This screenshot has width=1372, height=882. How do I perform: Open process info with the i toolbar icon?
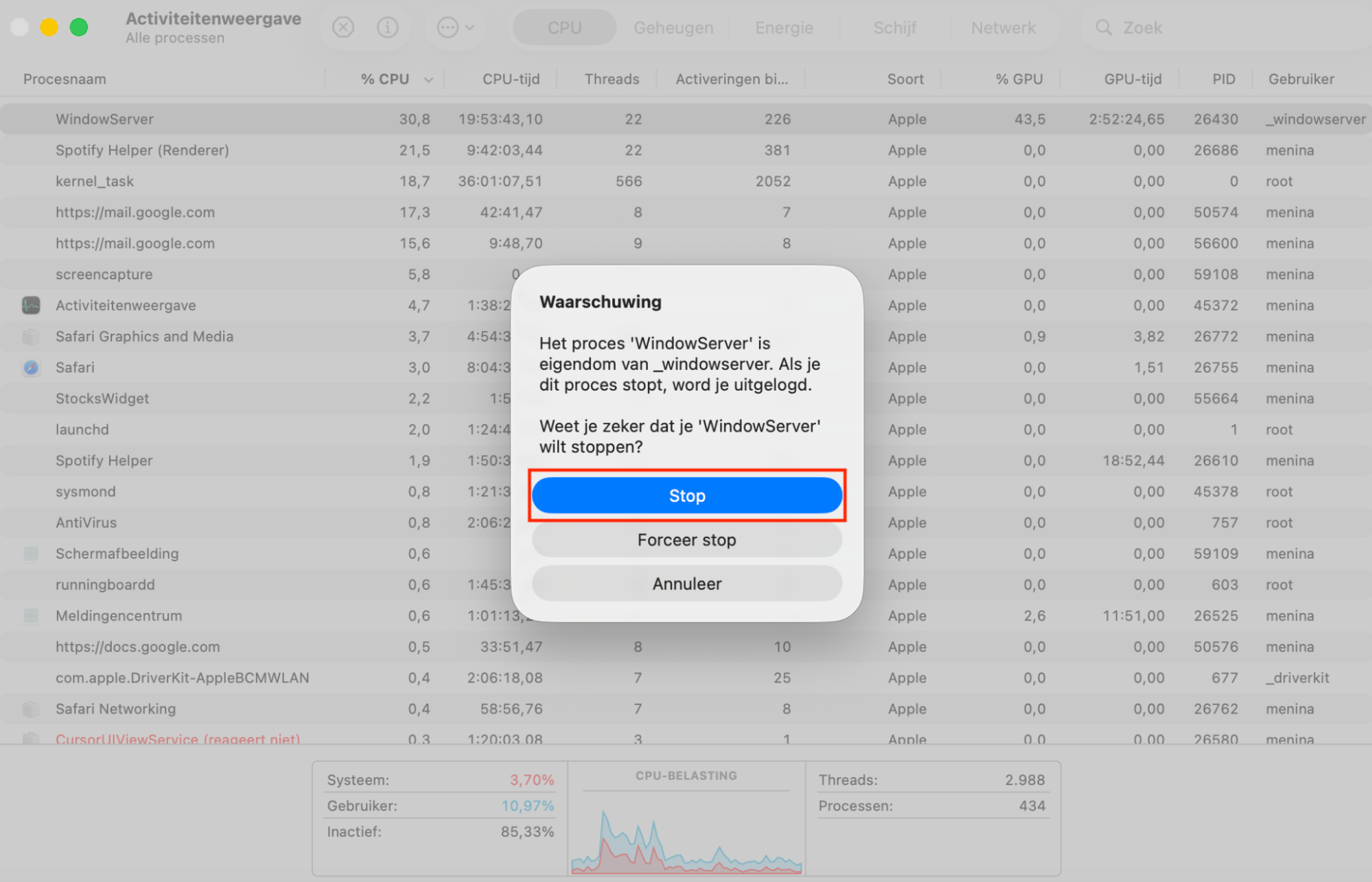(388, 27)
